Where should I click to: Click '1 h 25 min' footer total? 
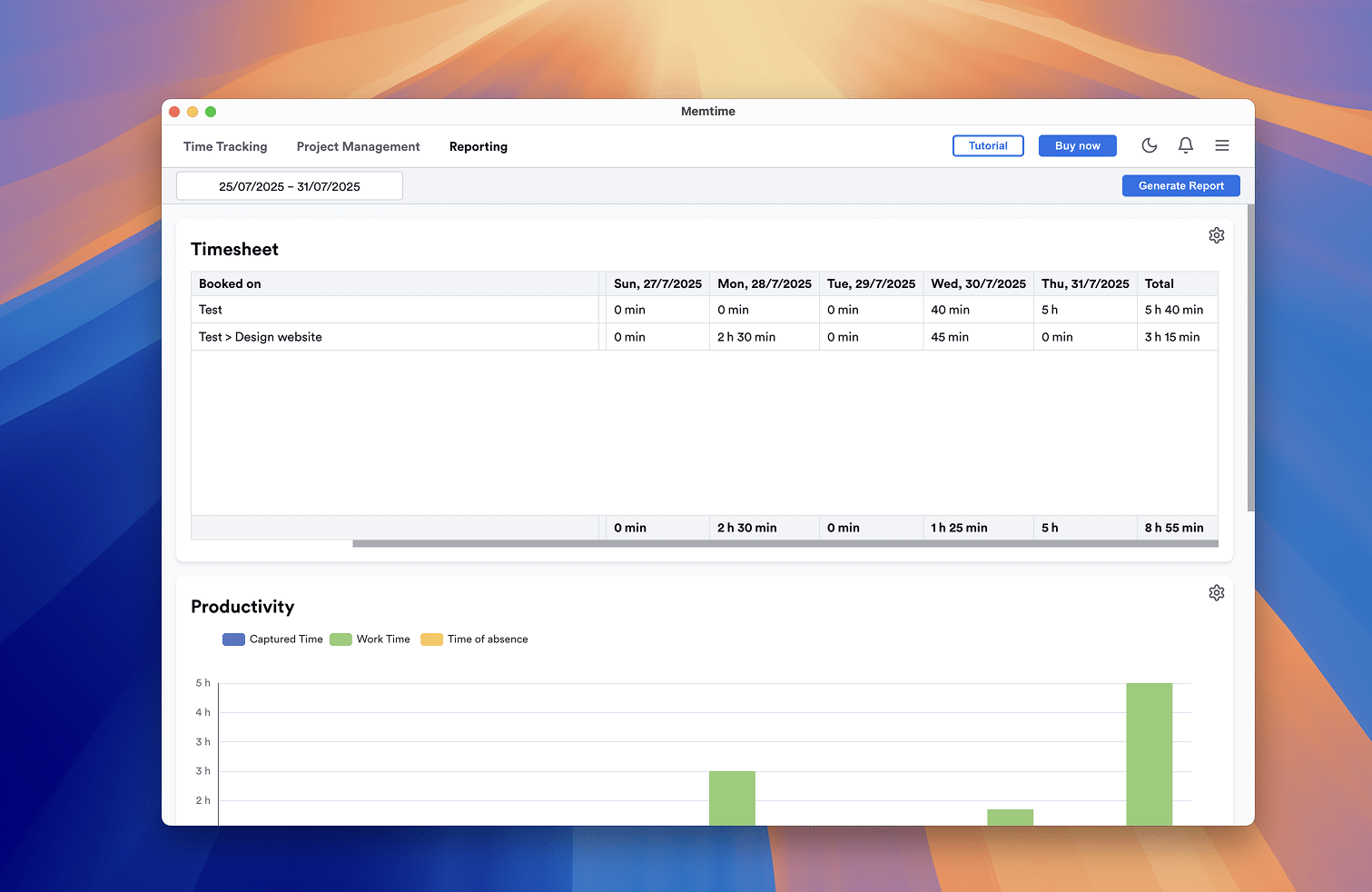959,528
